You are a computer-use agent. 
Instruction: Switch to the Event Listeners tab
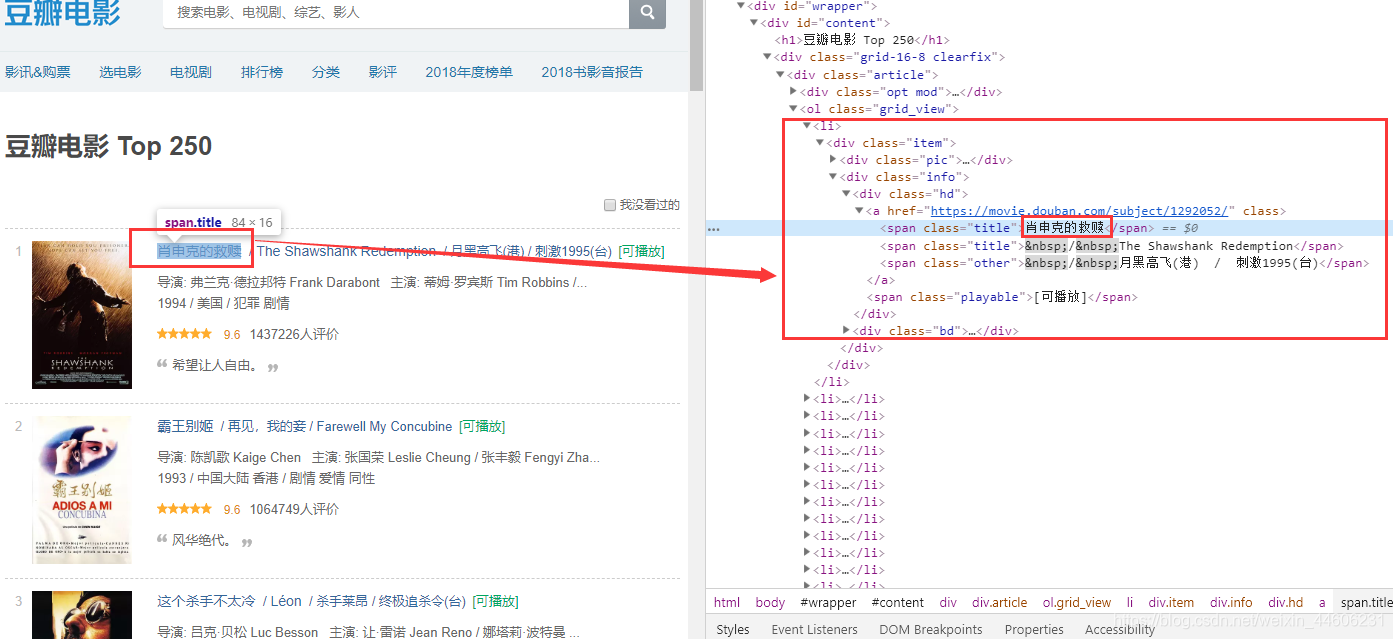814,629
